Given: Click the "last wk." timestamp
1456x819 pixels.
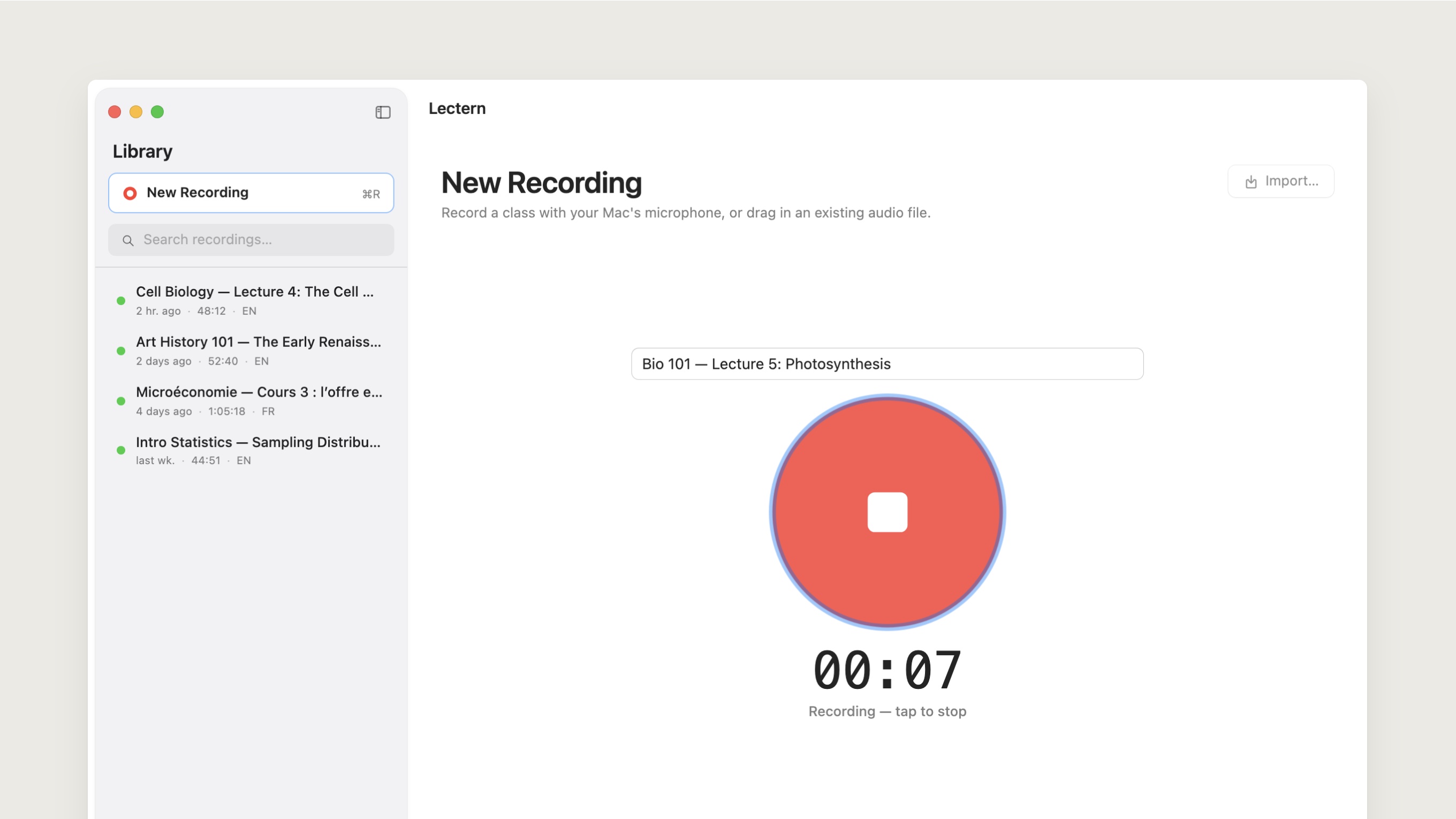Looking at the screenshot, I should 155,461.
